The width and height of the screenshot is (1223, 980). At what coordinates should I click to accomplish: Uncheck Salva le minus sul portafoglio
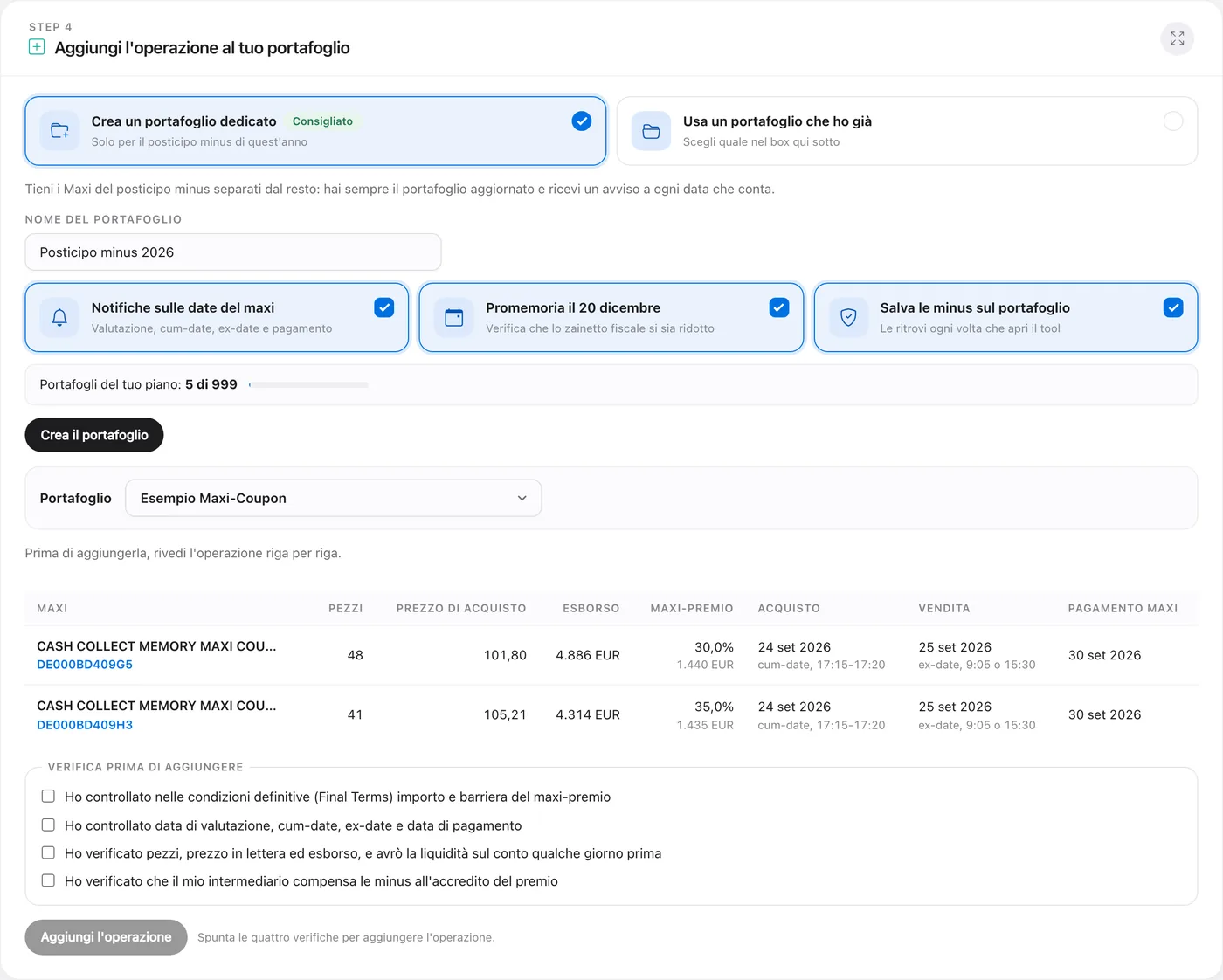[1173, 307]
